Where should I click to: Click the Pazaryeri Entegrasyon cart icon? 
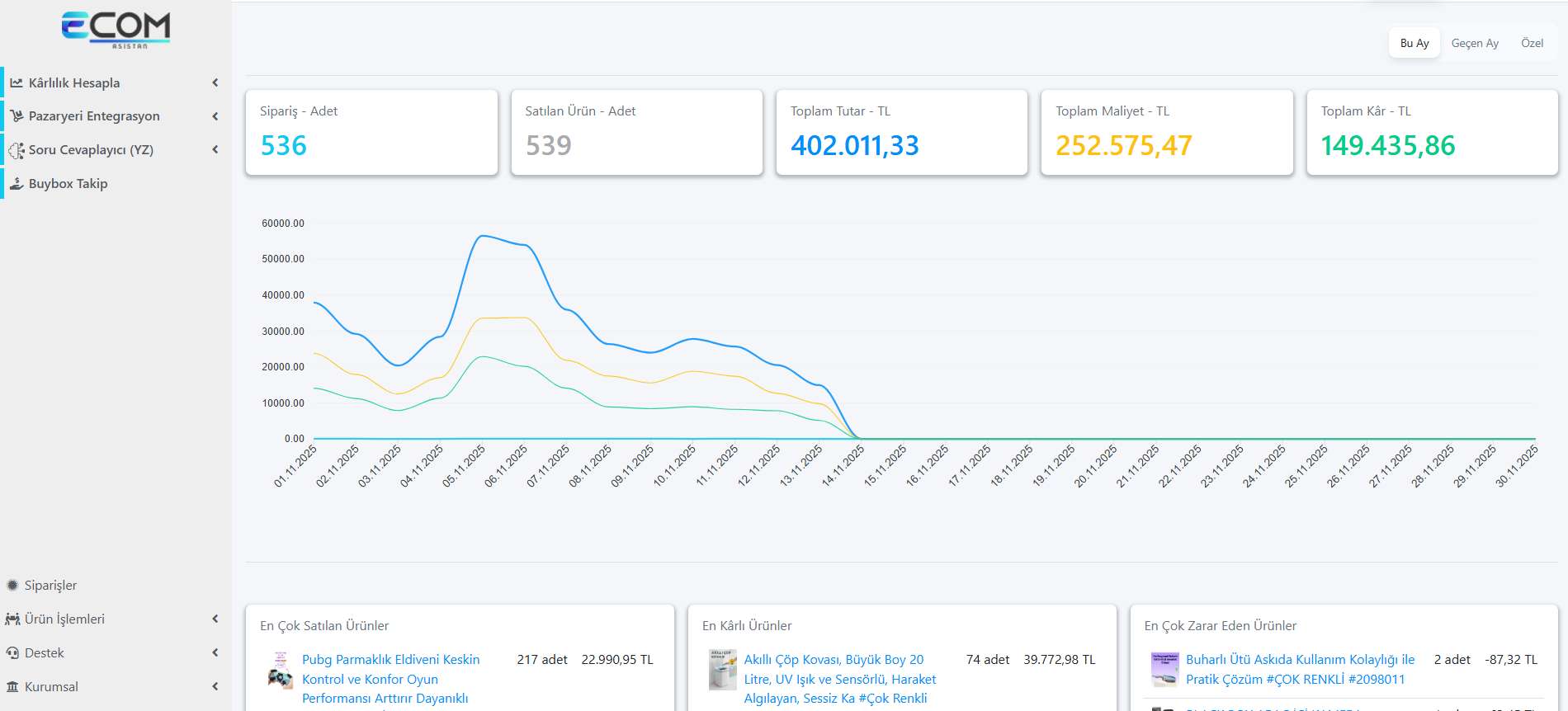point(17,116)
